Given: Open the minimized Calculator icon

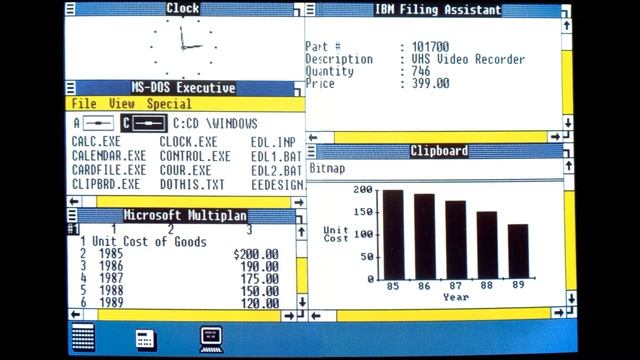Looking at the screenshot, I should tap(146, 340).
